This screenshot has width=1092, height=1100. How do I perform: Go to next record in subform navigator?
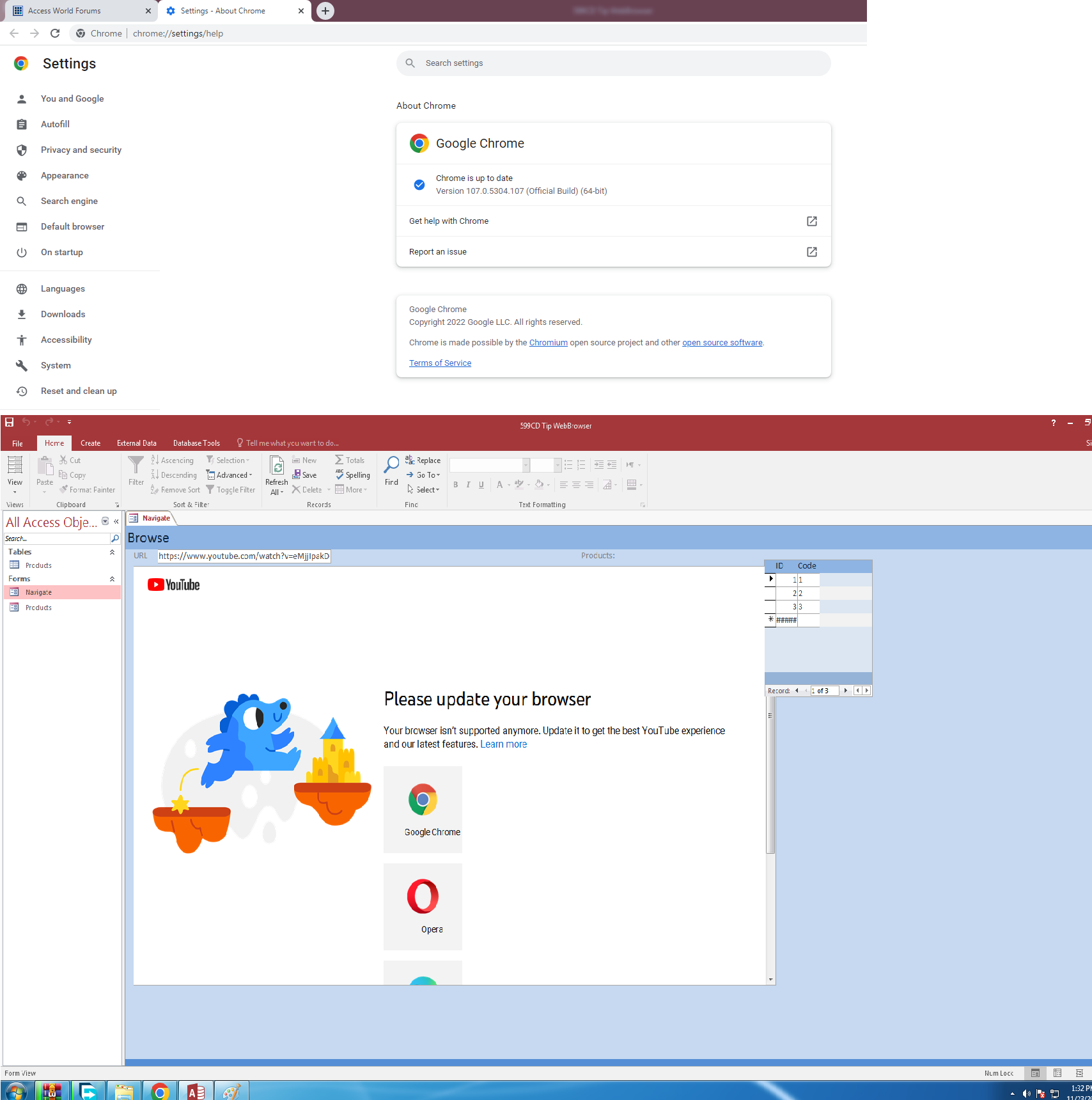pyautogui.click(x=845, y=691)
